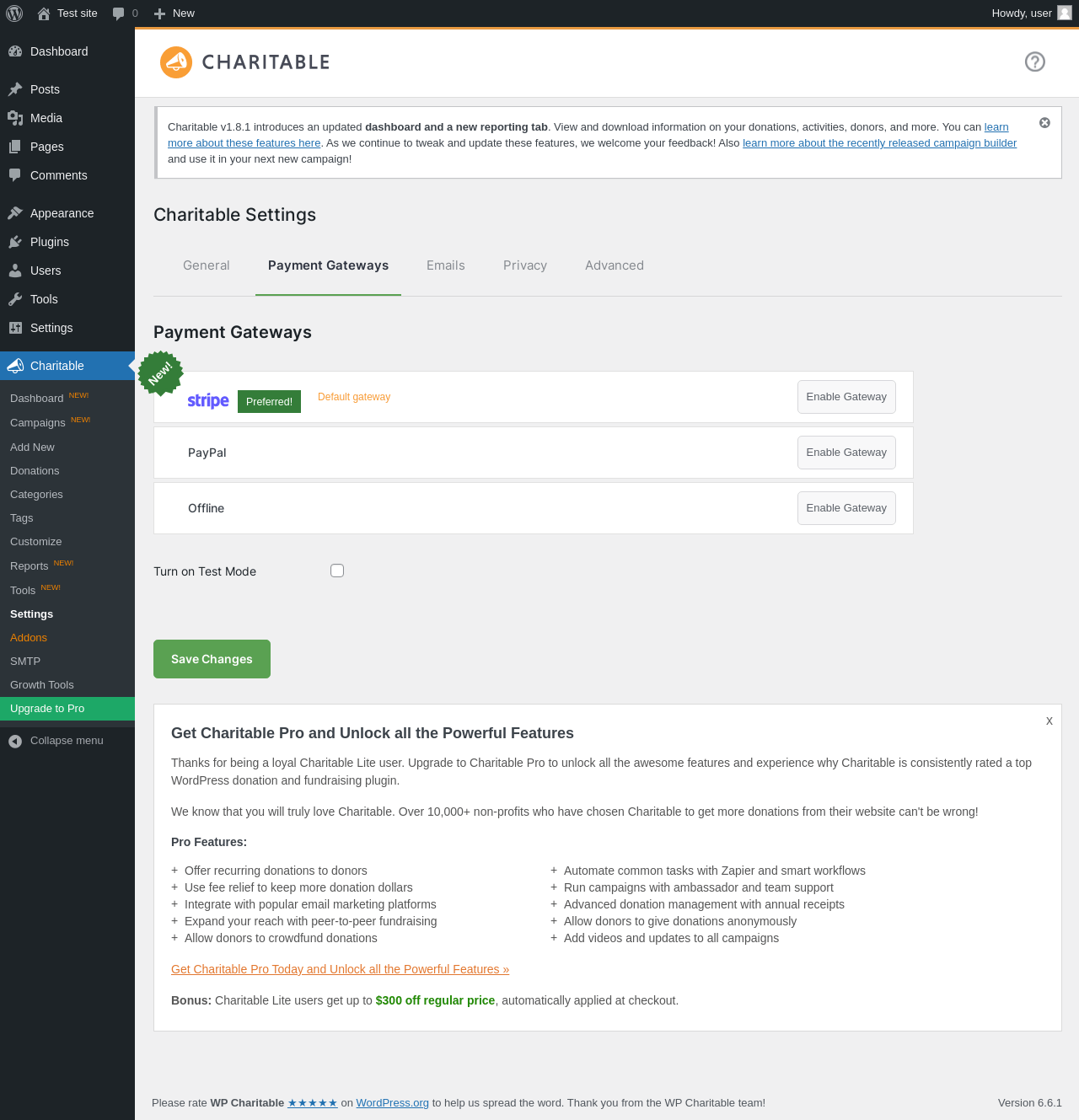Click the Comments icon in sidebar
The width and height of the screenshot is (1079, 1120).
(x=15, y=175)
